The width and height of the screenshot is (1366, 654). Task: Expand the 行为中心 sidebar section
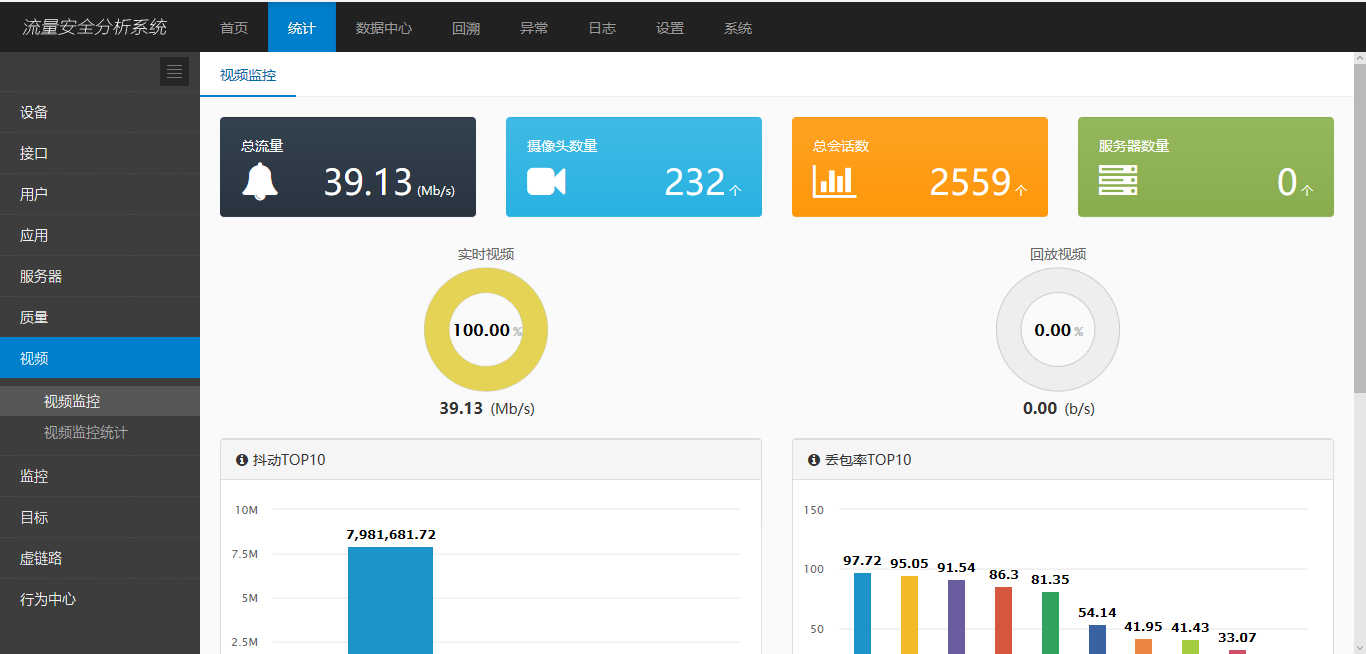coord(100,599)
